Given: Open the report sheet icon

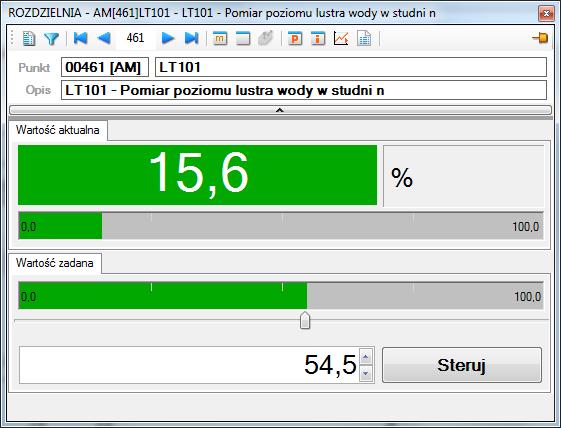Looking at the screenshot, I should coord(364,38).
